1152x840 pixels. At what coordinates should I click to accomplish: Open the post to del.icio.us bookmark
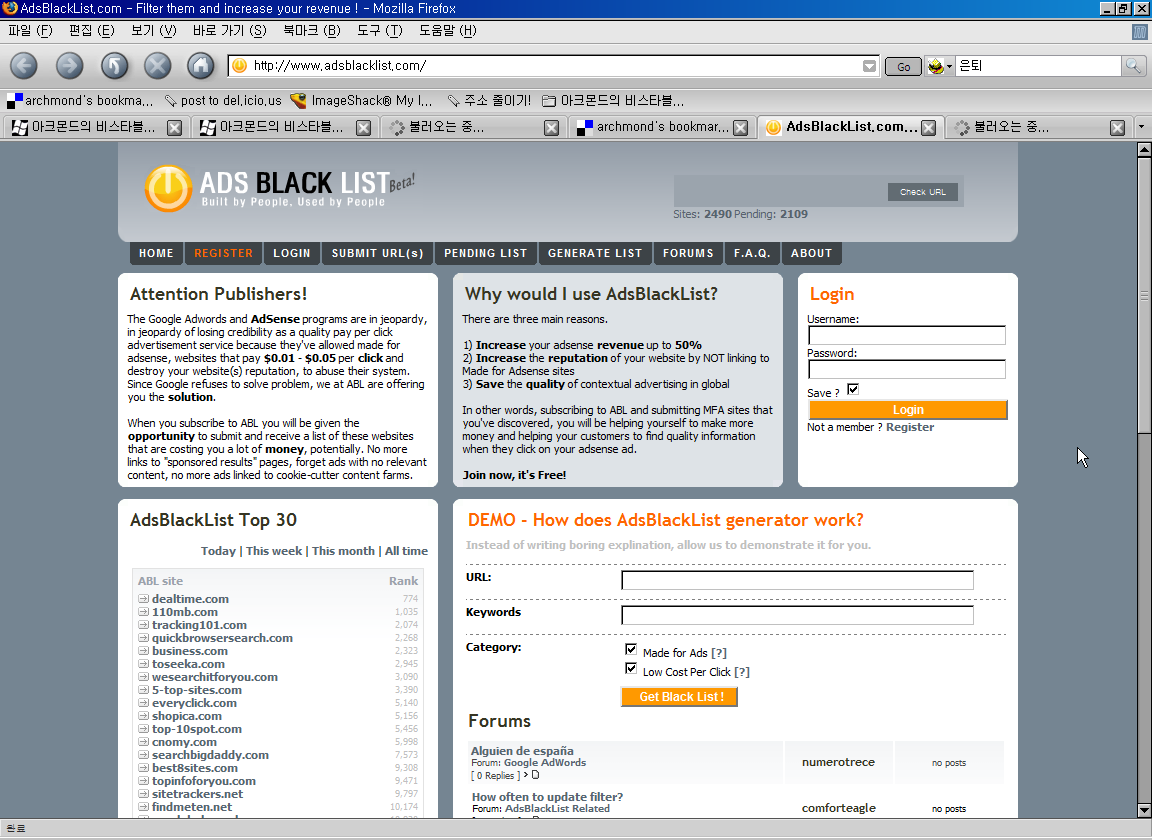click(223, 101)
